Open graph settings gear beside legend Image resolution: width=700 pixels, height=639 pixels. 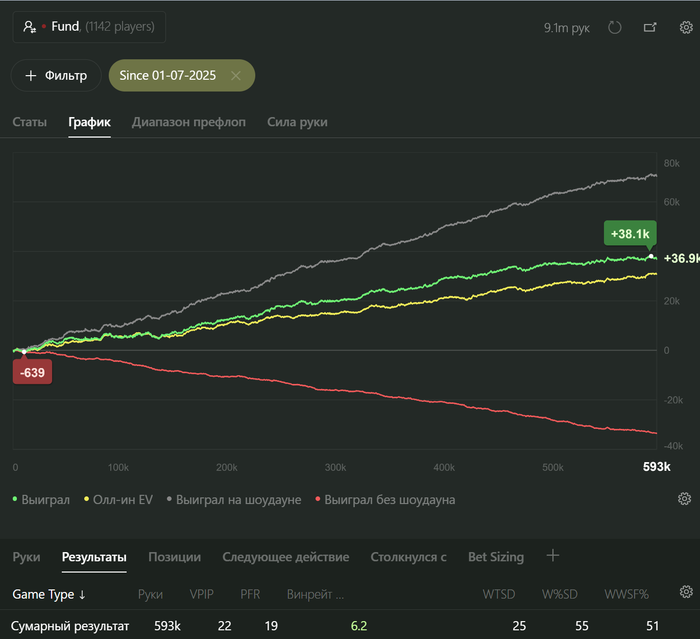pos(685,499)
